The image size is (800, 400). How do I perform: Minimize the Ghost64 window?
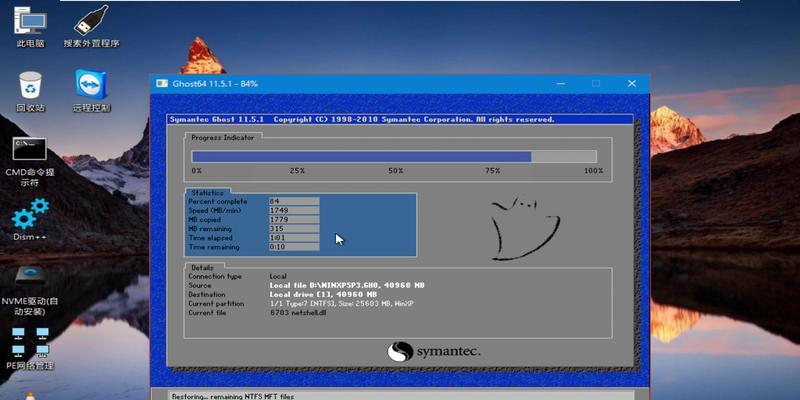coord(561,83)
